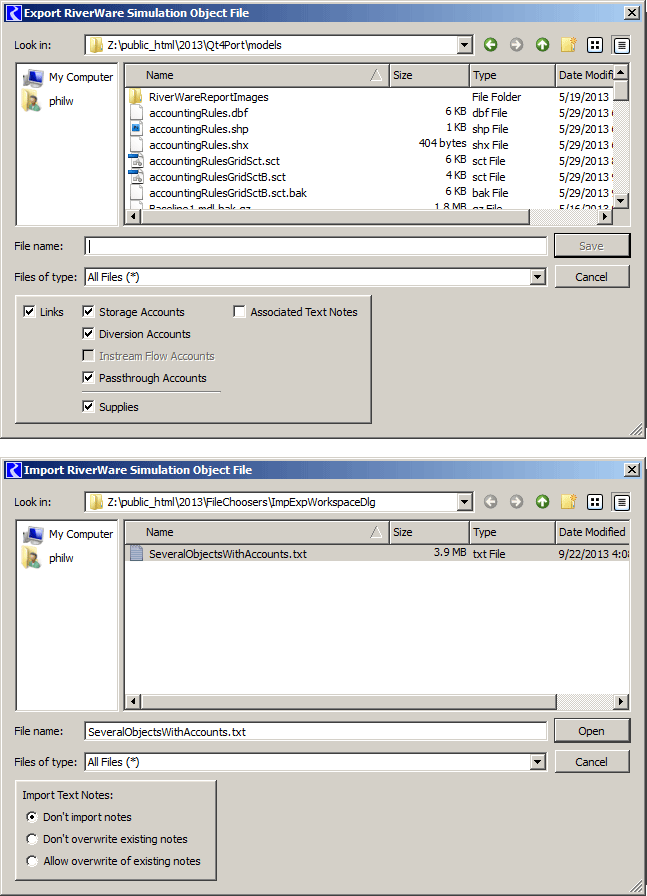The width and height of the screenshot is (647, 896).
Task: Open Files of type dropdown in Export dialog
Action: point(537,277)
